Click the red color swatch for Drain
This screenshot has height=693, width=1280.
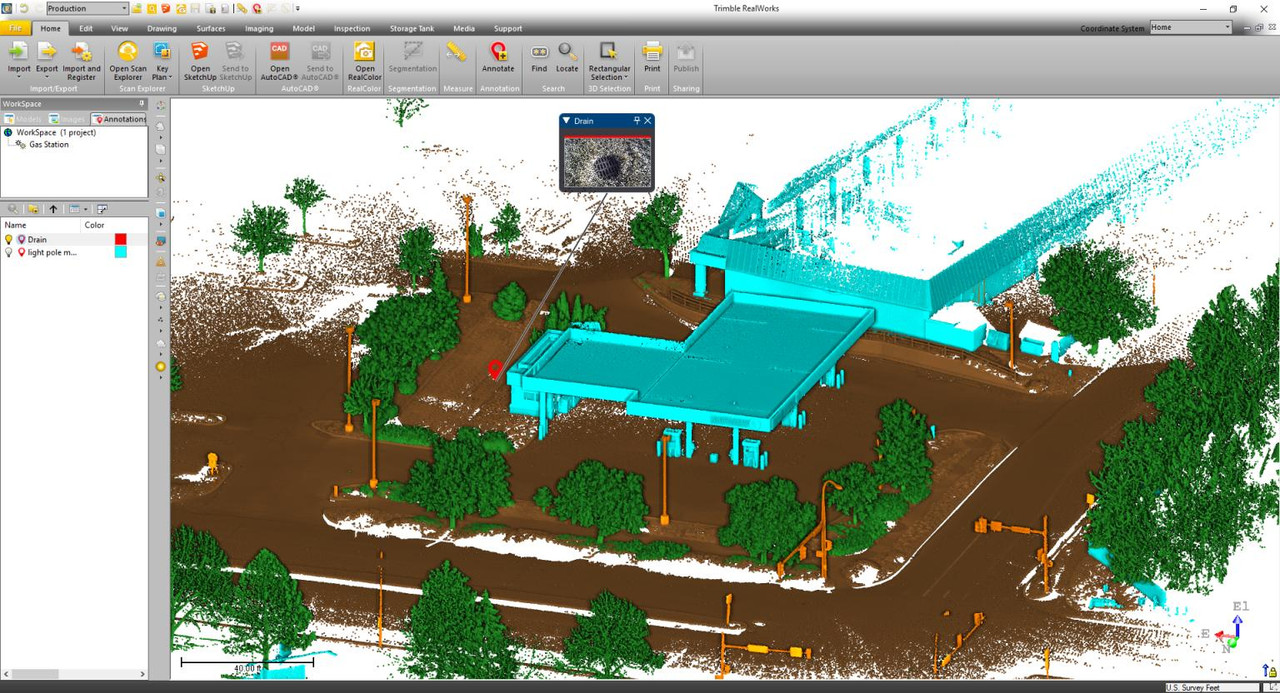tap(120, 240)
